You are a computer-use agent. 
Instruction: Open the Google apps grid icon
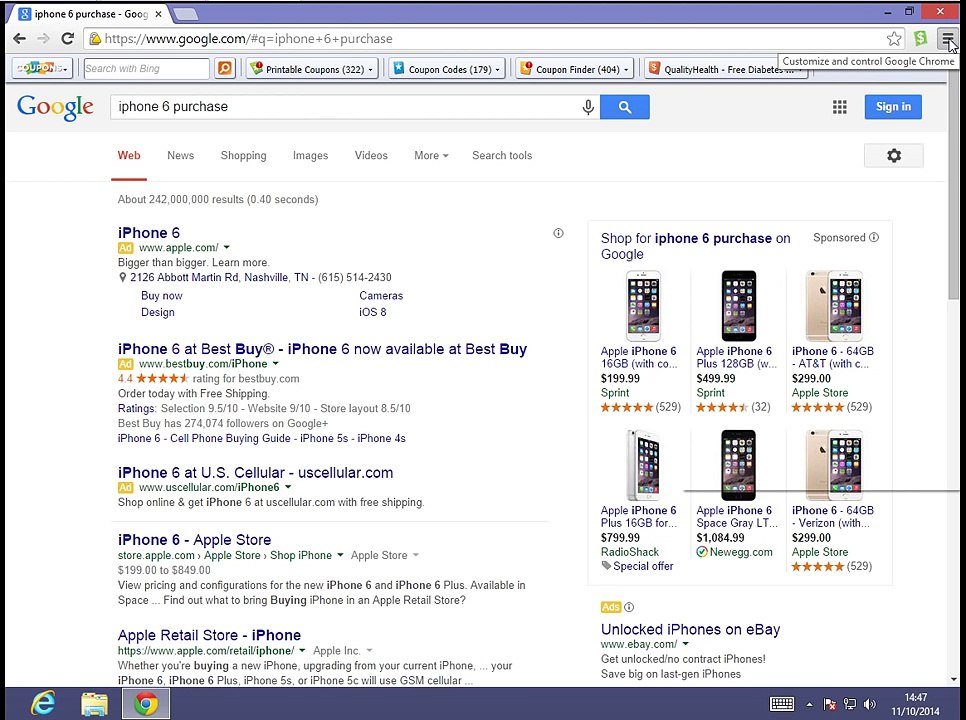pos(840,107)
